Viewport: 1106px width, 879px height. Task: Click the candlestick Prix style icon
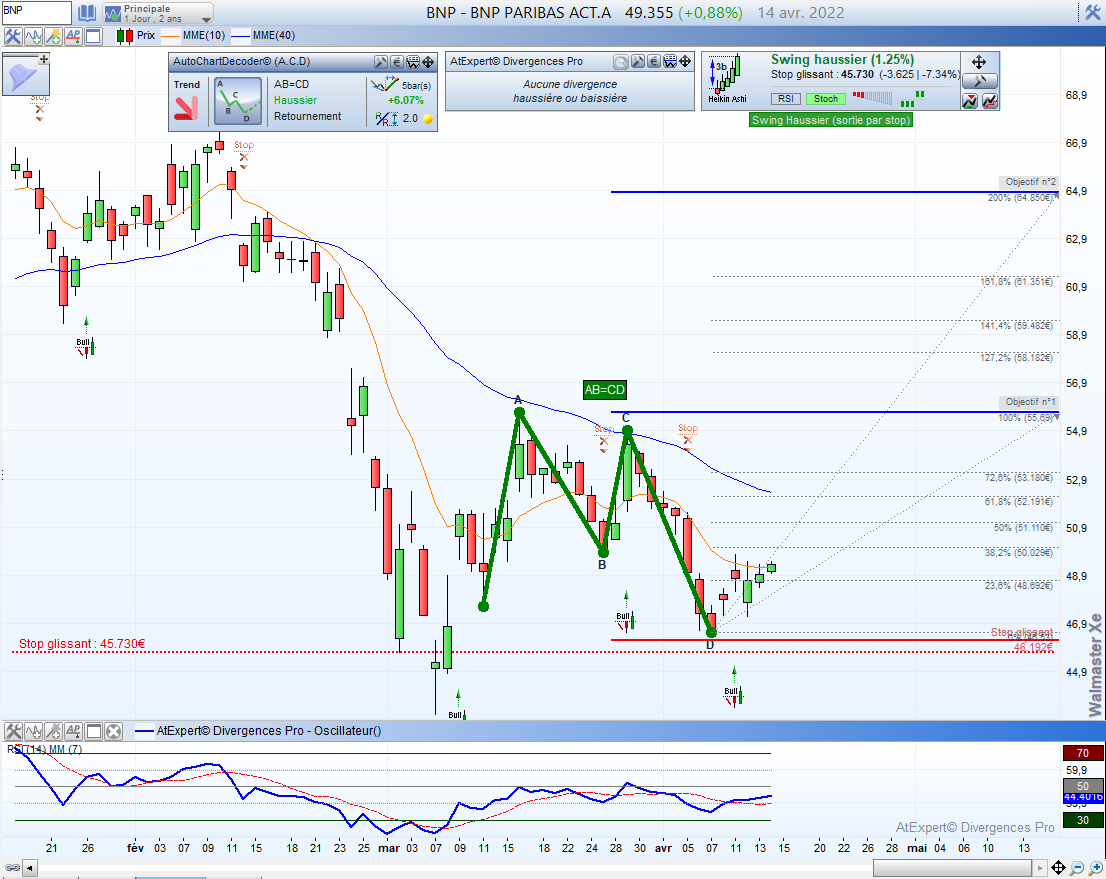[125, 36]
